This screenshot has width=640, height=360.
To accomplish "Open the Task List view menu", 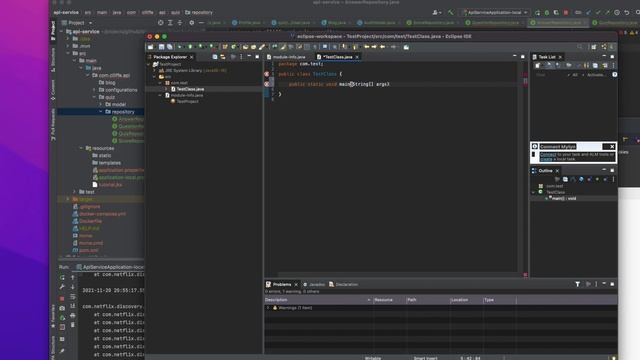I will click(x=613, y=65).
